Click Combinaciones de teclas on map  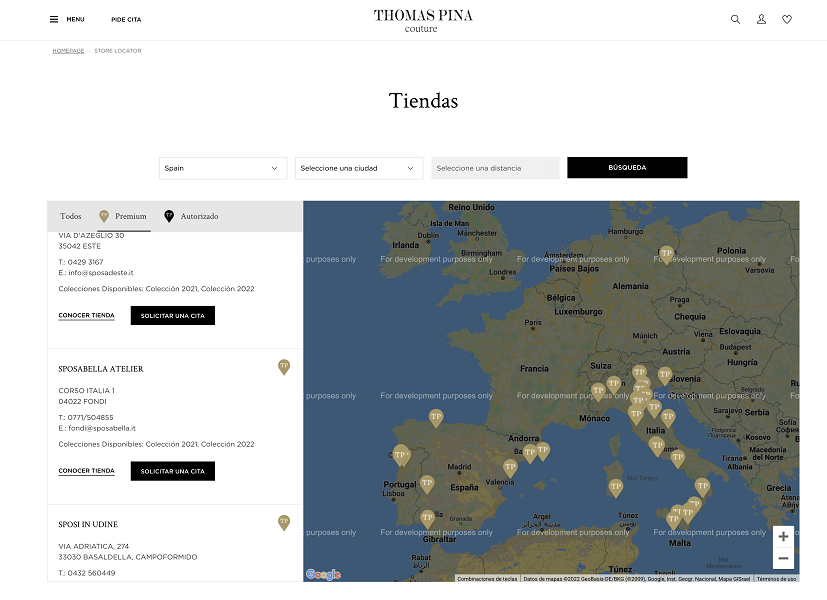click(487, 579)
